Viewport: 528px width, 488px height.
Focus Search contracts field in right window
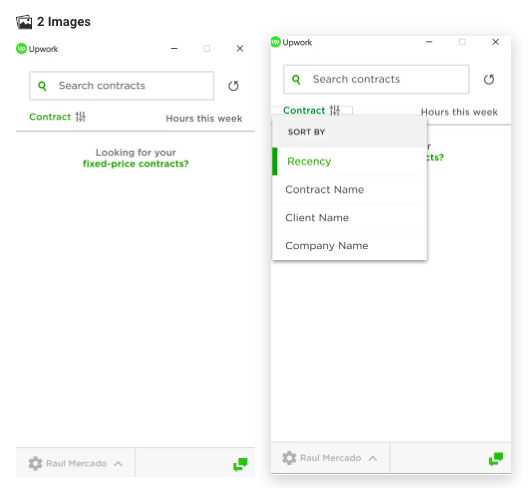376,79
